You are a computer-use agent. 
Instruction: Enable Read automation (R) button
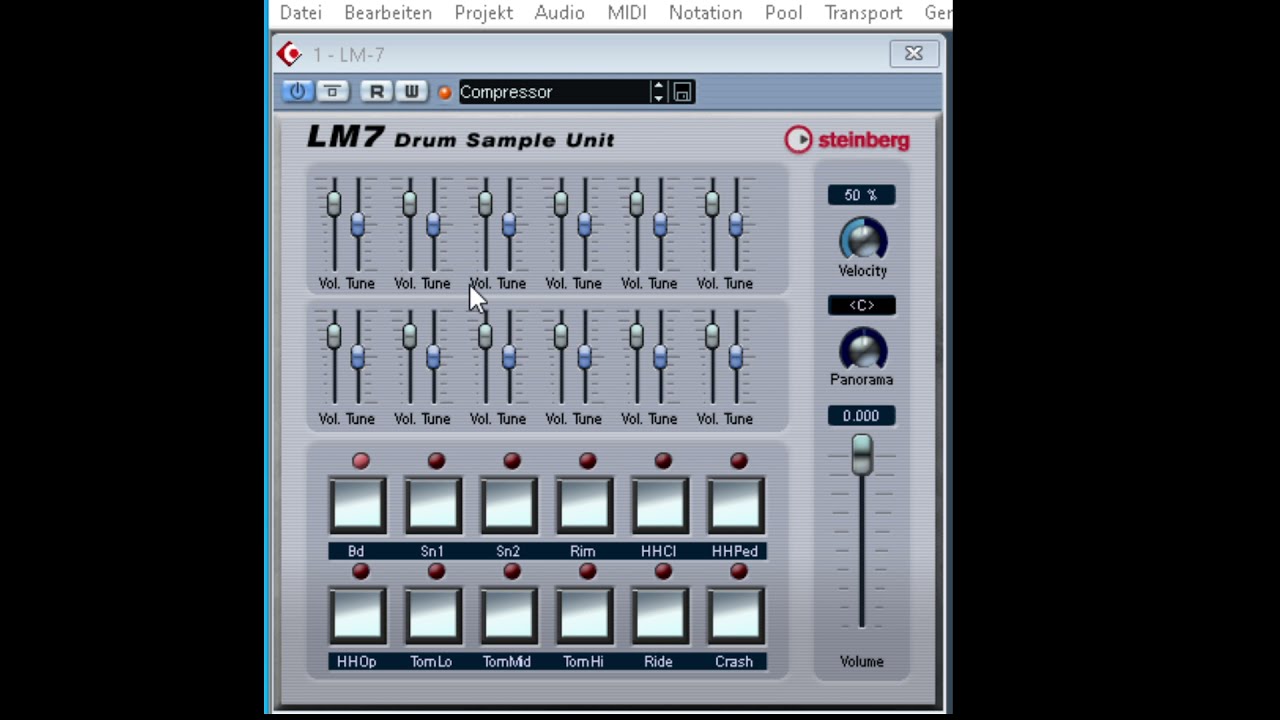(x=376, y=91)
